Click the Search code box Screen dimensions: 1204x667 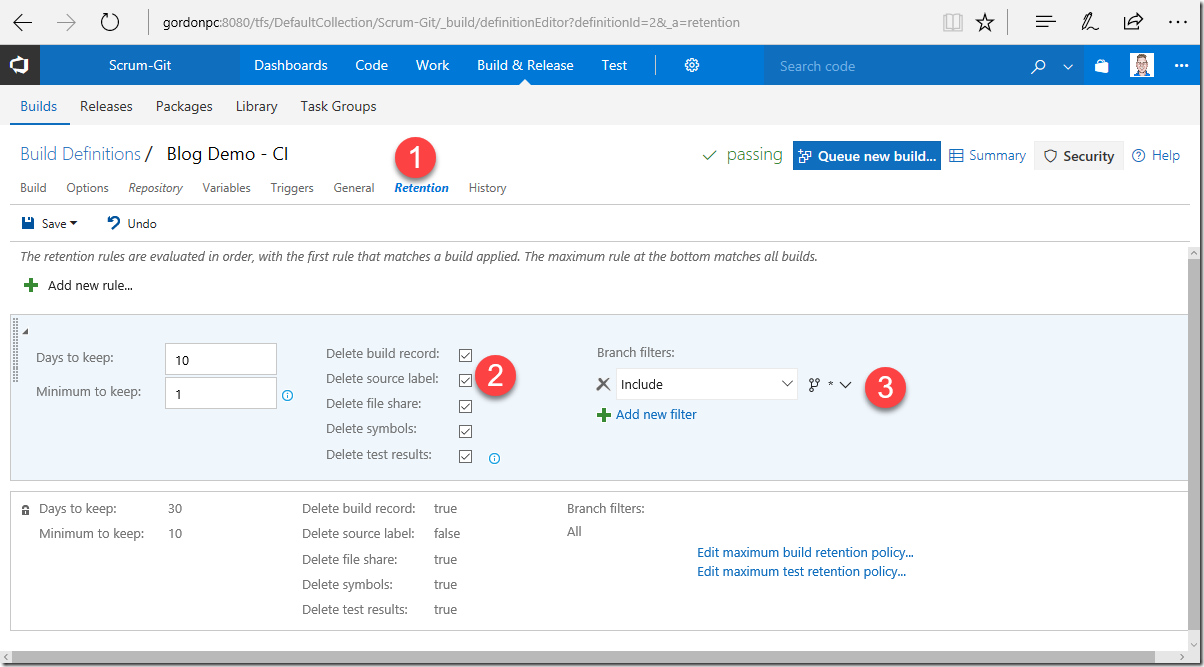coord(895,66)
